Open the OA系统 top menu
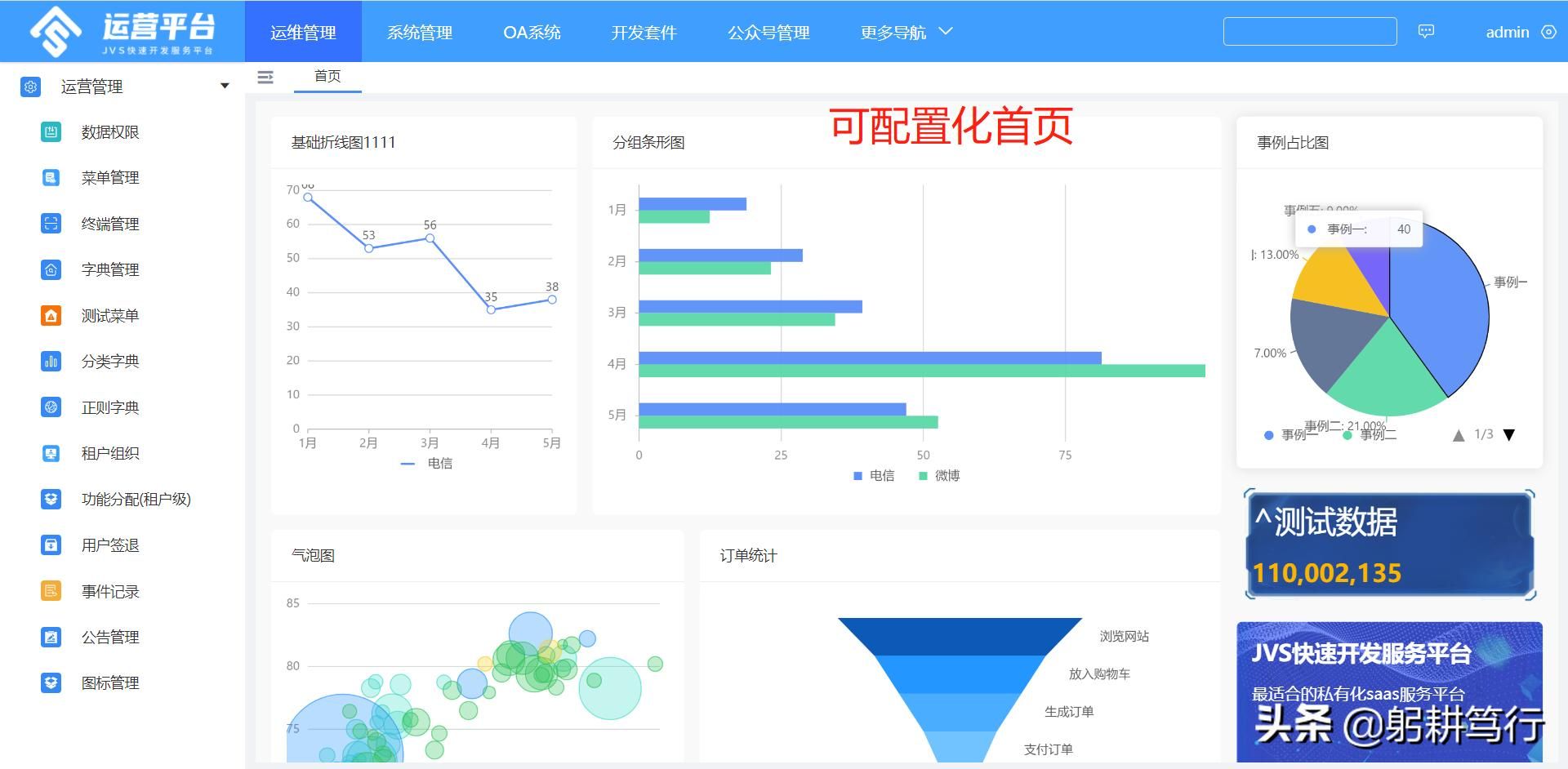This screenshot has height=769, width=1568. click(532, 32)
